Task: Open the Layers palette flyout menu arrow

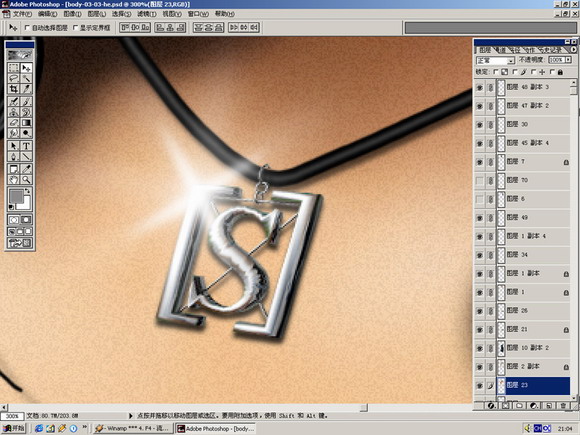Action: click(574, 49)
